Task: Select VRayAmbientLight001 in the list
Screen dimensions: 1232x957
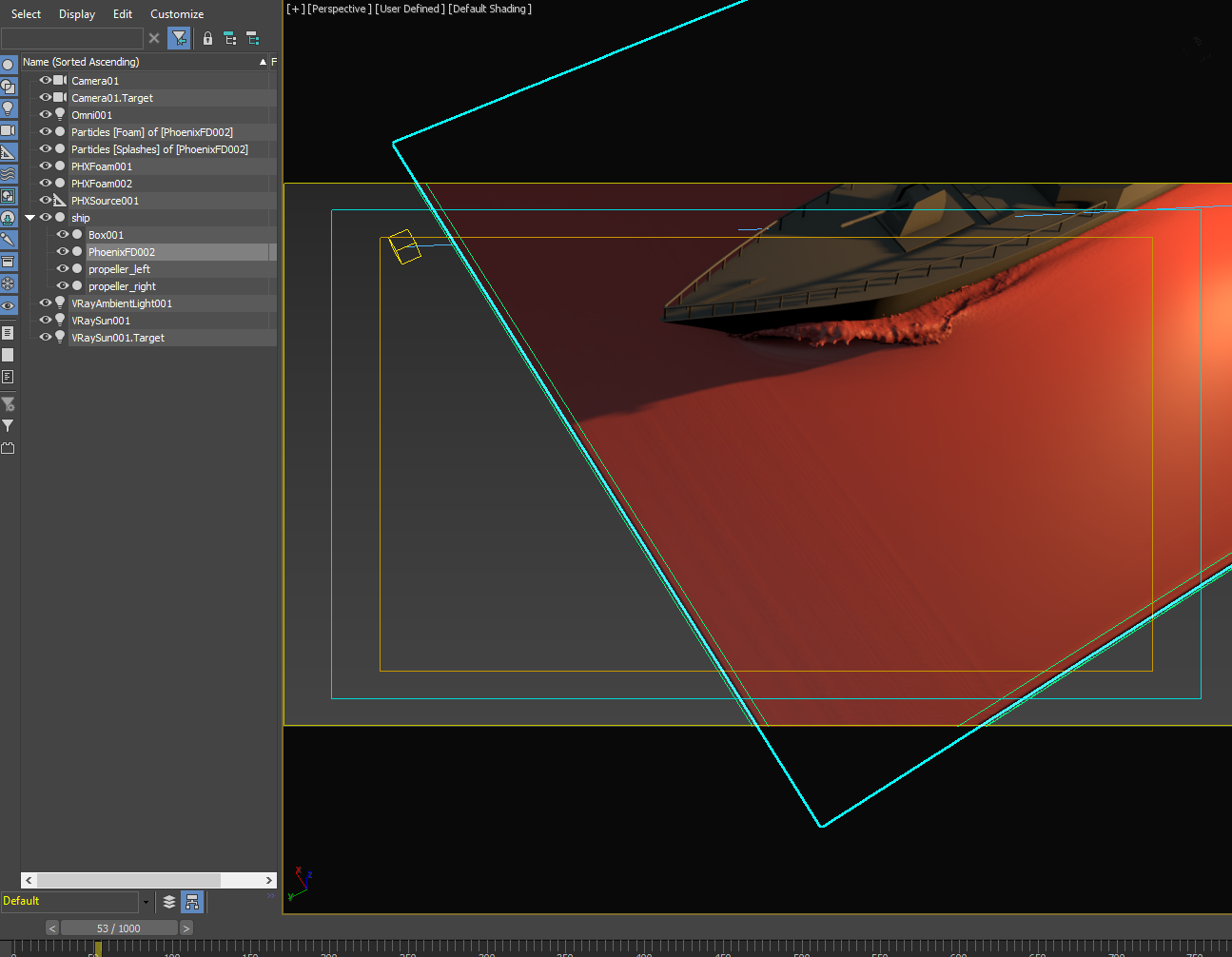Action: coord(172,303)
